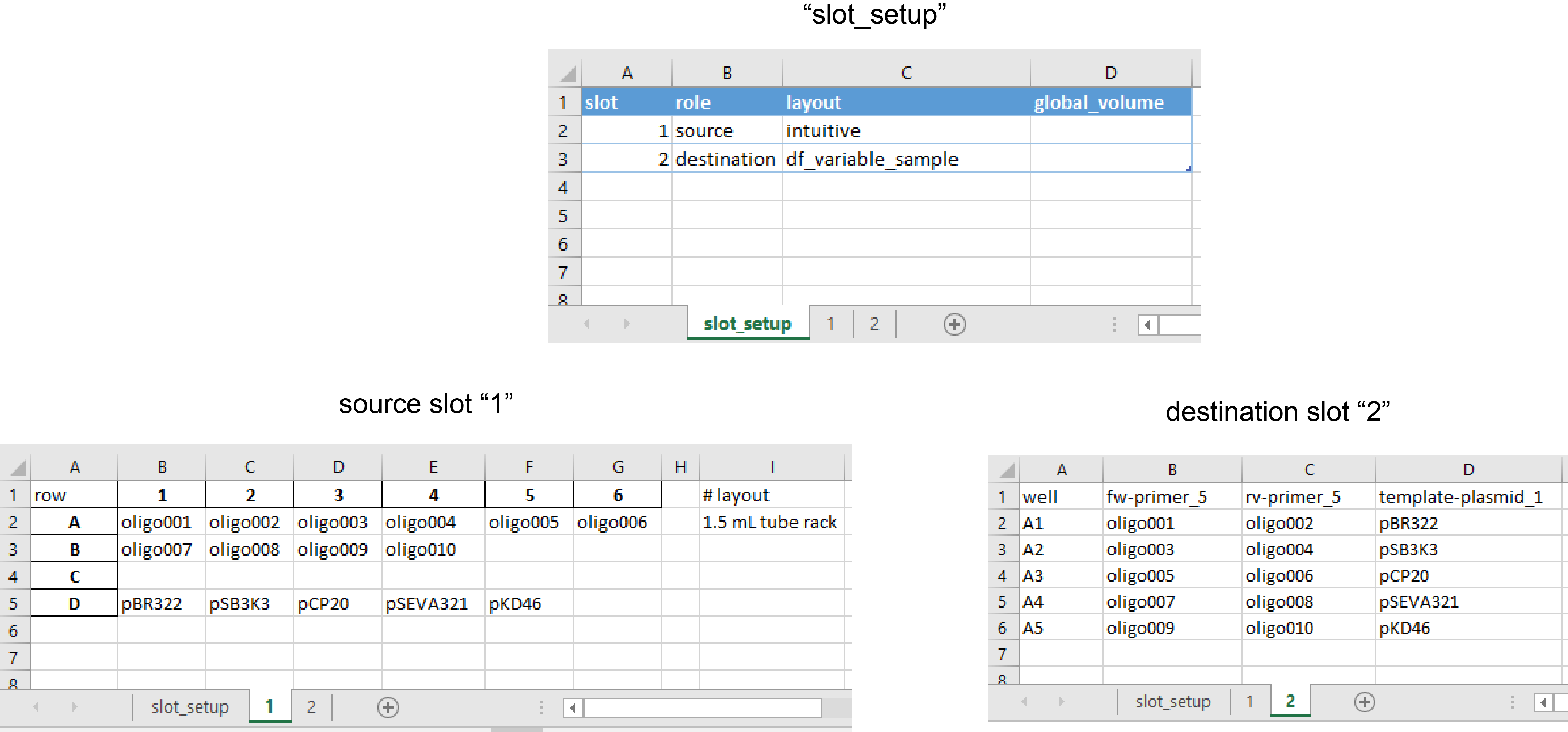
Task: Add new sheet in destination slot workbook
Action: [1364, 702]
